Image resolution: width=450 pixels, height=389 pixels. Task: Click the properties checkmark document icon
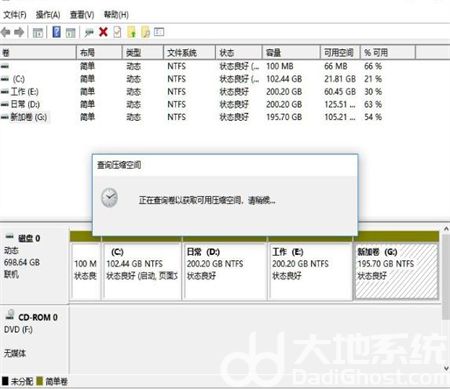click(117, 32)
